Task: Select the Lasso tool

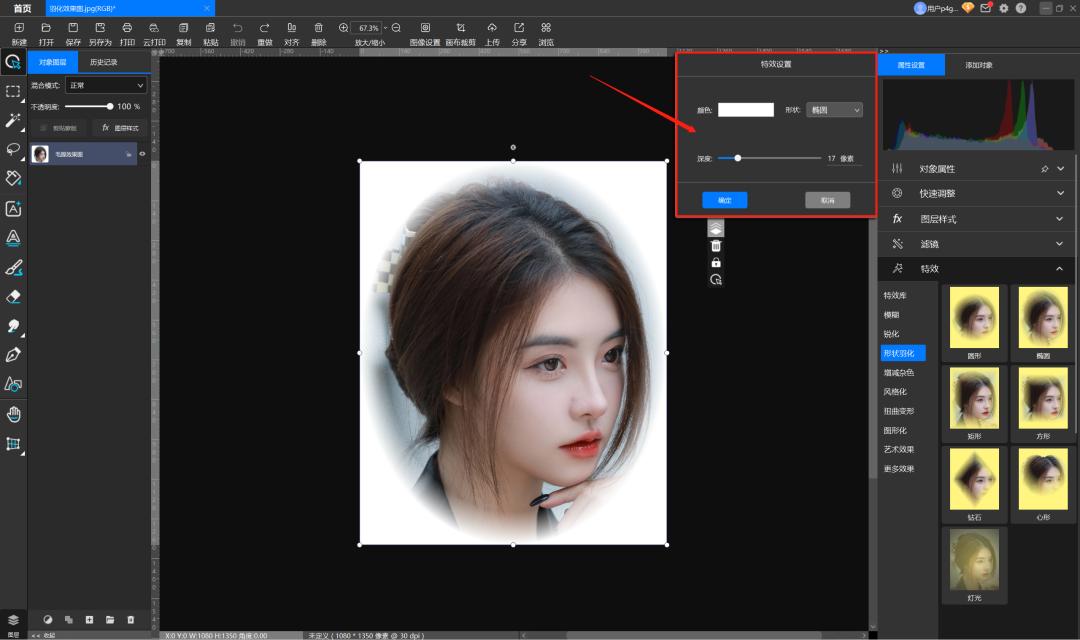Action: (x=13, y=149)
